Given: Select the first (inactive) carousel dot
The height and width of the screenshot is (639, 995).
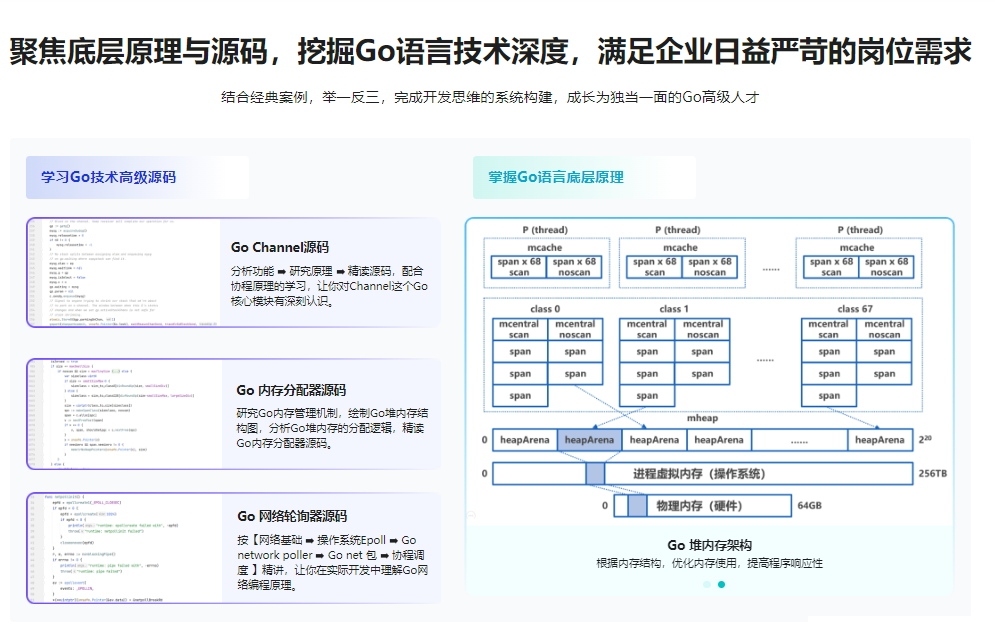Looking at the screenshot, I should pos(706,584).
